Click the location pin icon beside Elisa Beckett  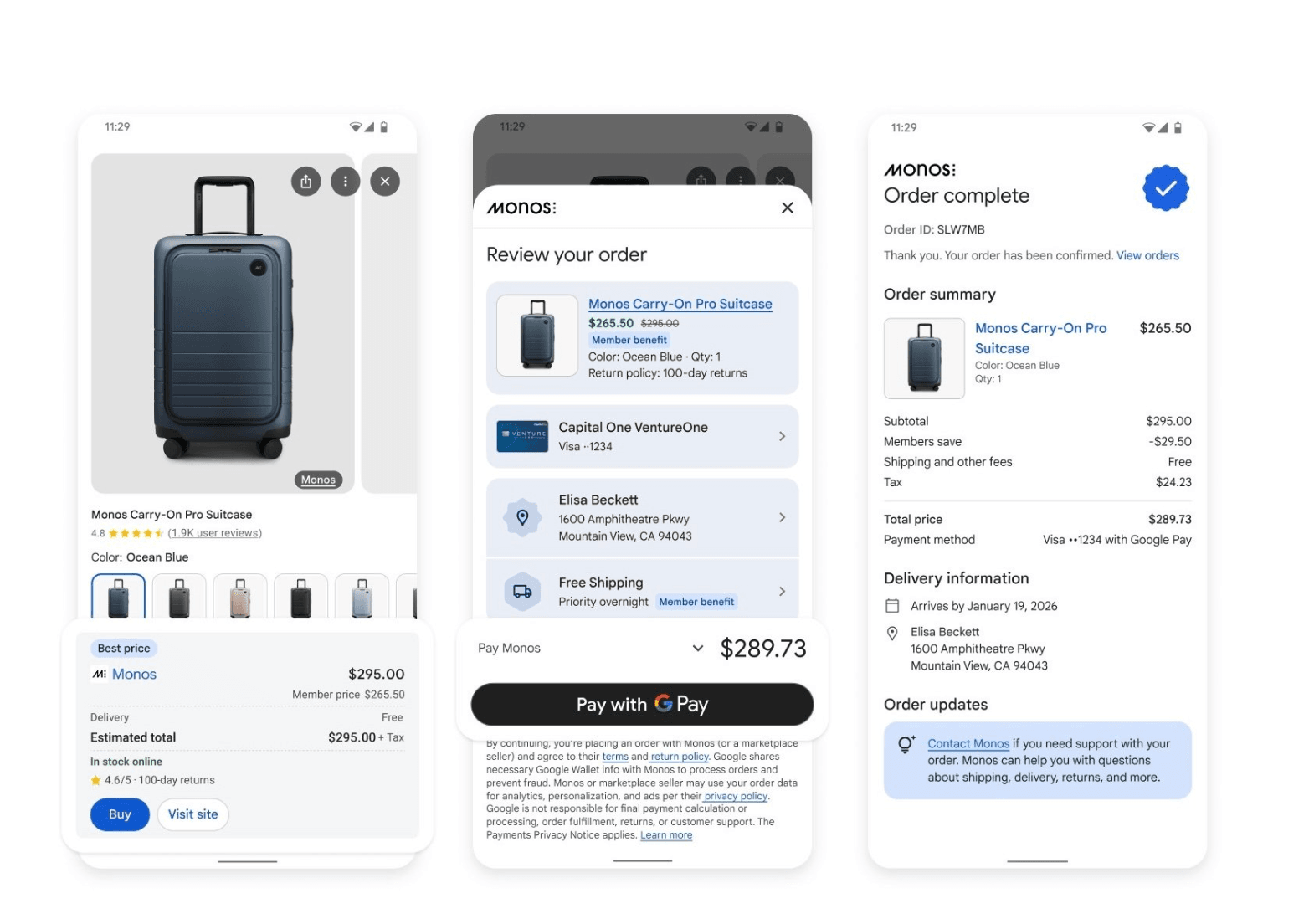(x=522, y=517)
